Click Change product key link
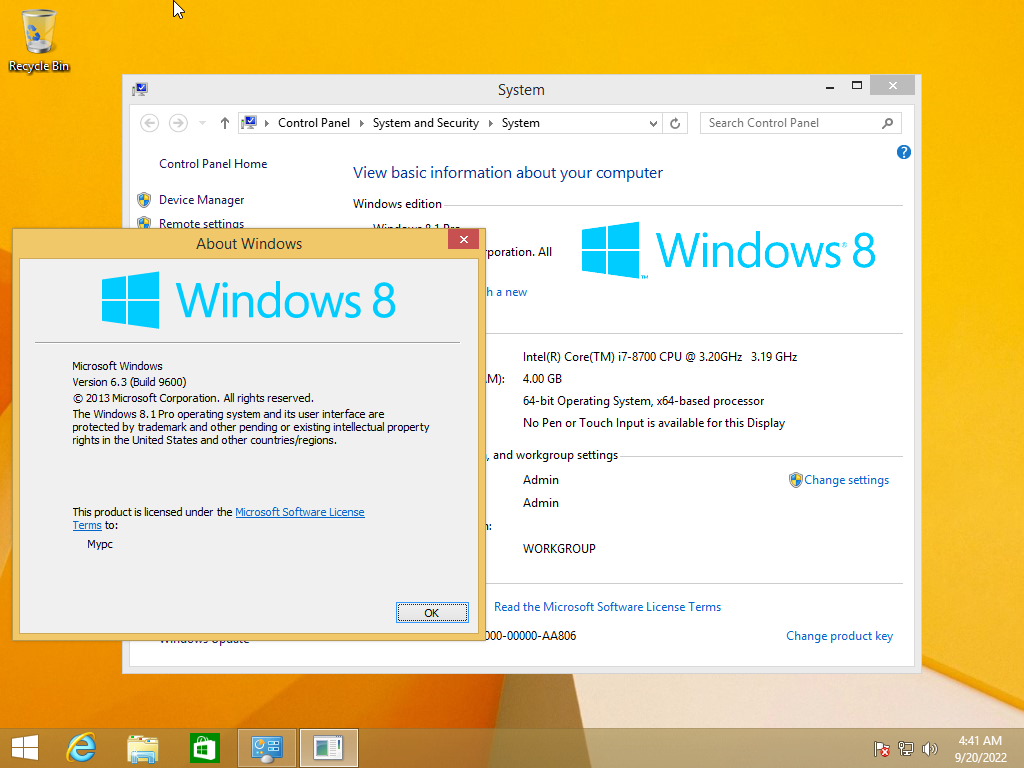1024x768 pixels. (839, 636)
